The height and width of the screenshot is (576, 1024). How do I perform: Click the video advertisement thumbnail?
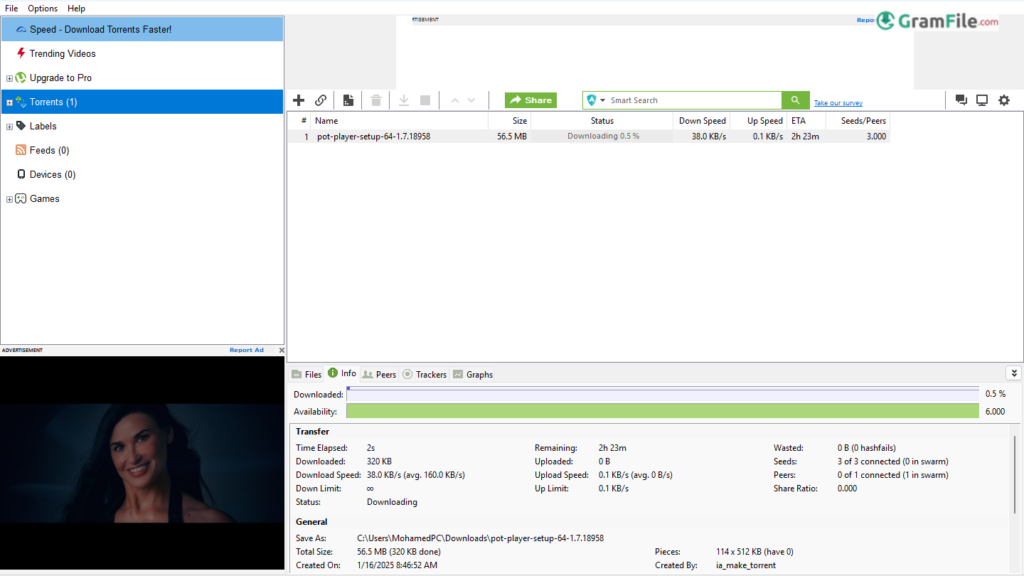point(142,462)
